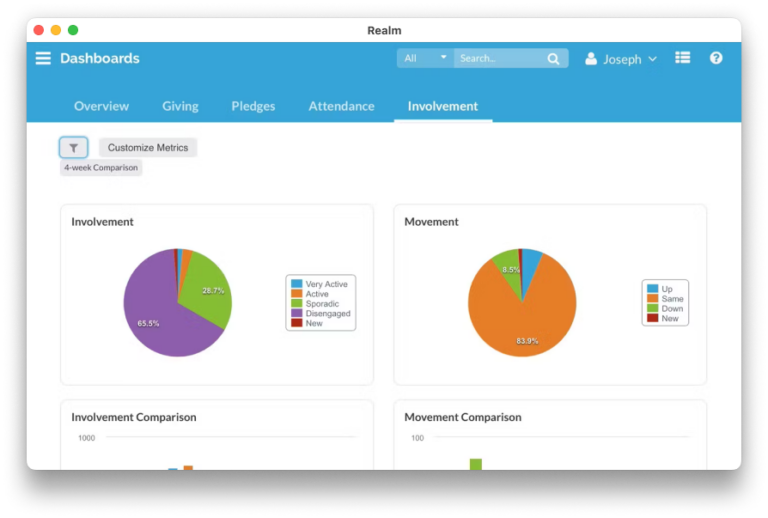
Task: Click the Customize Metrics button
Action: [x=148, y=147]
